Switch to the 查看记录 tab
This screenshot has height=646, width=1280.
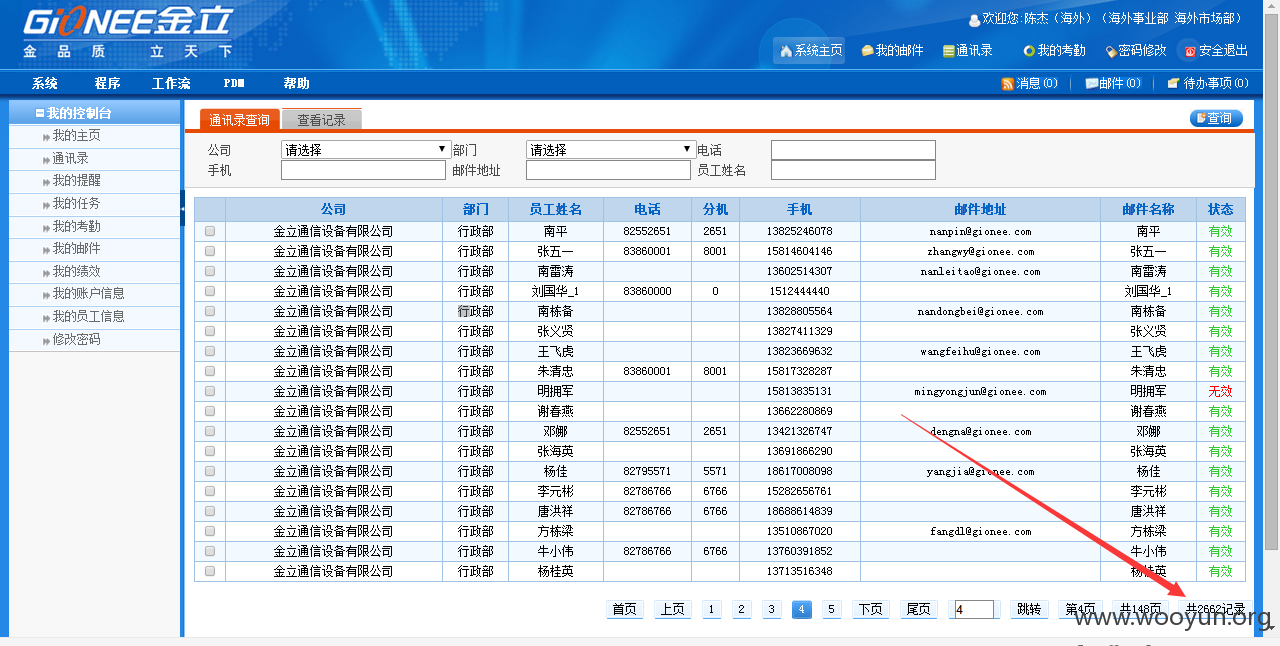click(x=321, y=119)
